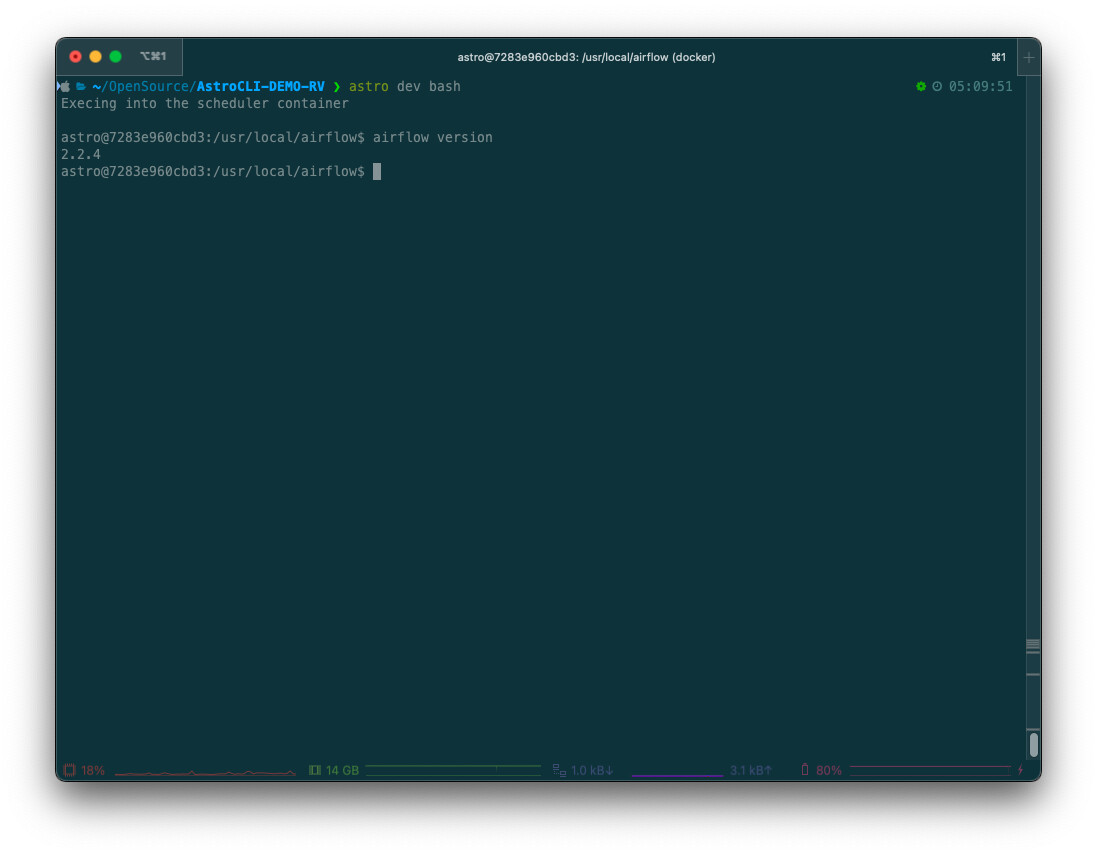Click the green gear status icon

click(921, 86)
